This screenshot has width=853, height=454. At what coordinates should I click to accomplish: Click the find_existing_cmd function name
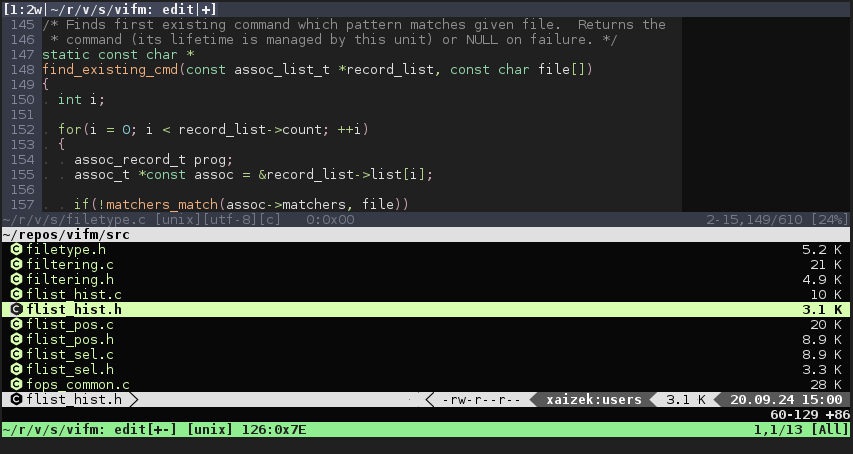(110, 70)
